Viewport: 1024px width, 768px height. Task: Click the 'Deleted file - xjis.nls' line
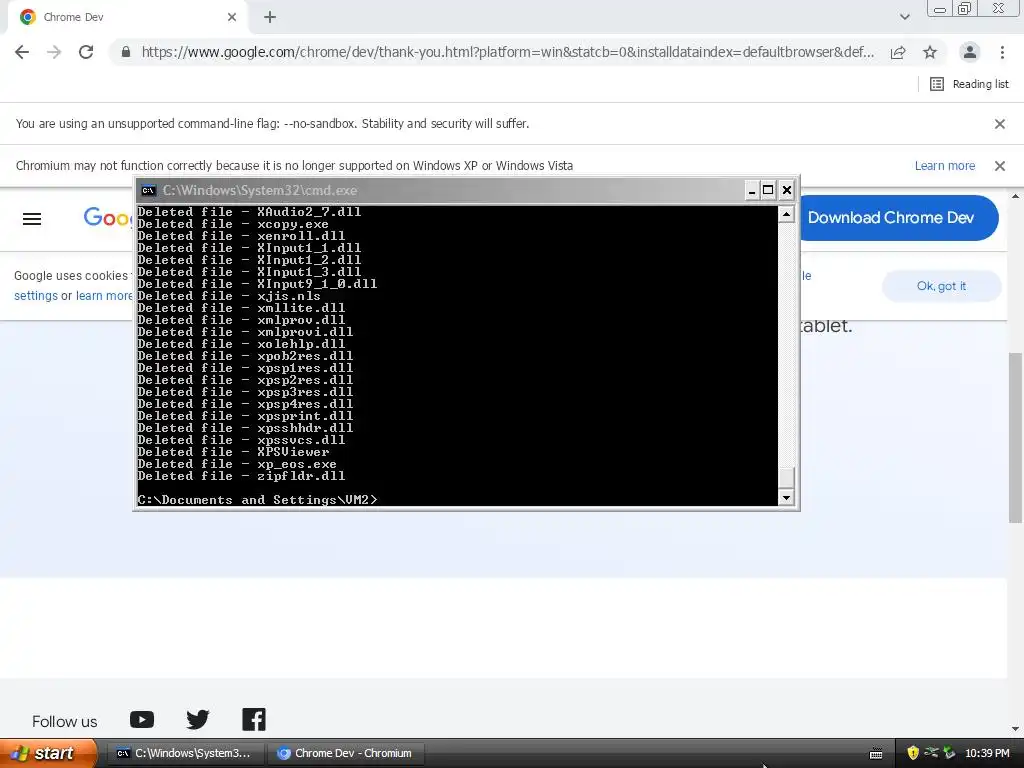pyautogui.click(x=229, y=296)
